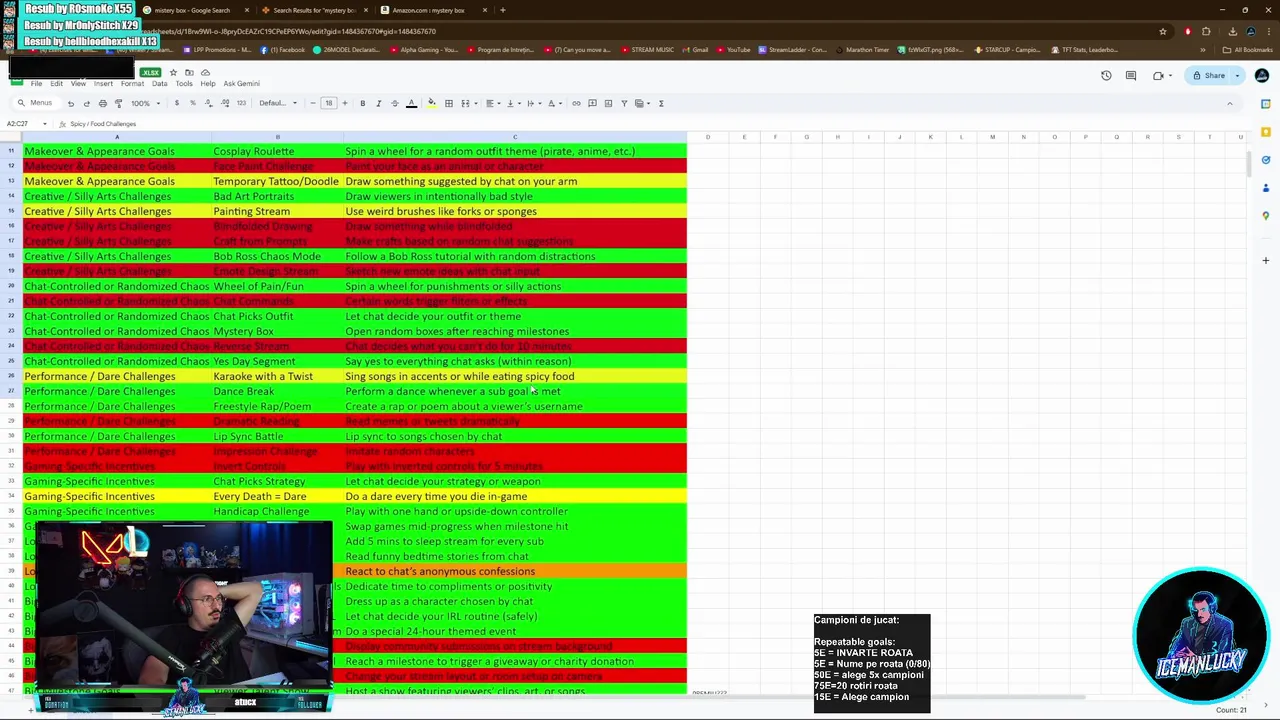1280x720 pixels.
Task: Apply percent format icon
Action: (193, 103)
